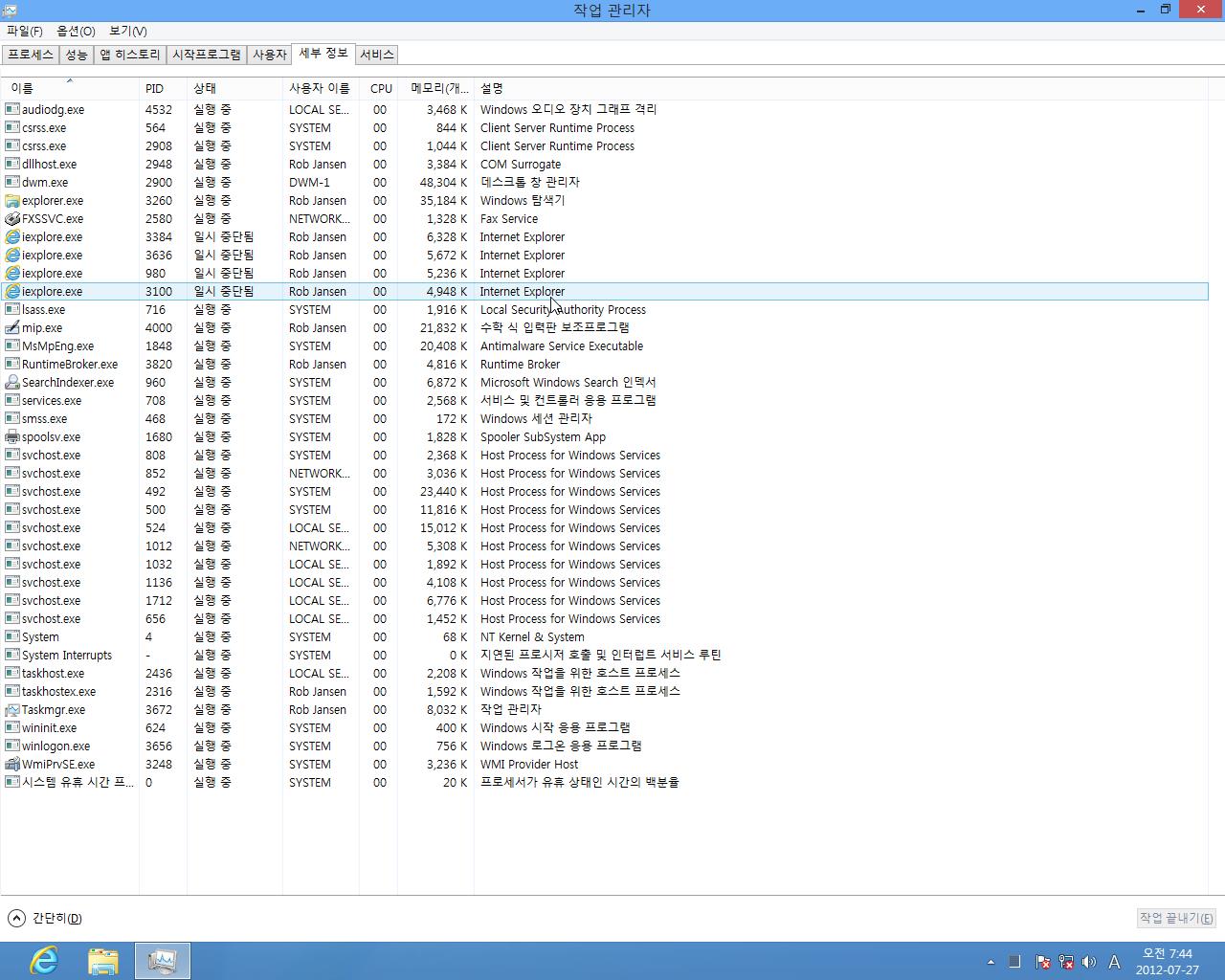Click the 작업 끝내기(E) button
Image resolution: width=1225 pixels, height=980 pixels.
1176,918
